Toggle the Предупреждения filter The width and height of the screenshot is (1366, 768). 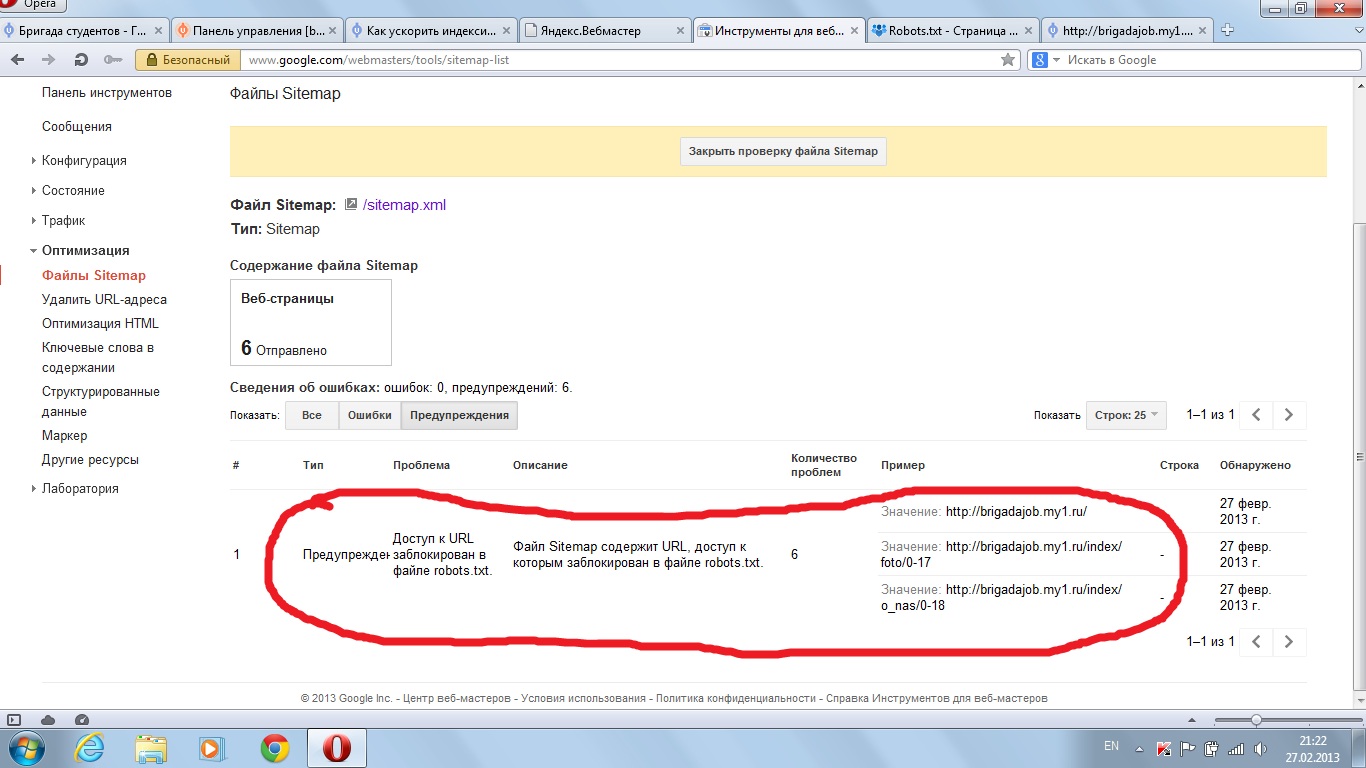click(x=459, y=415)
